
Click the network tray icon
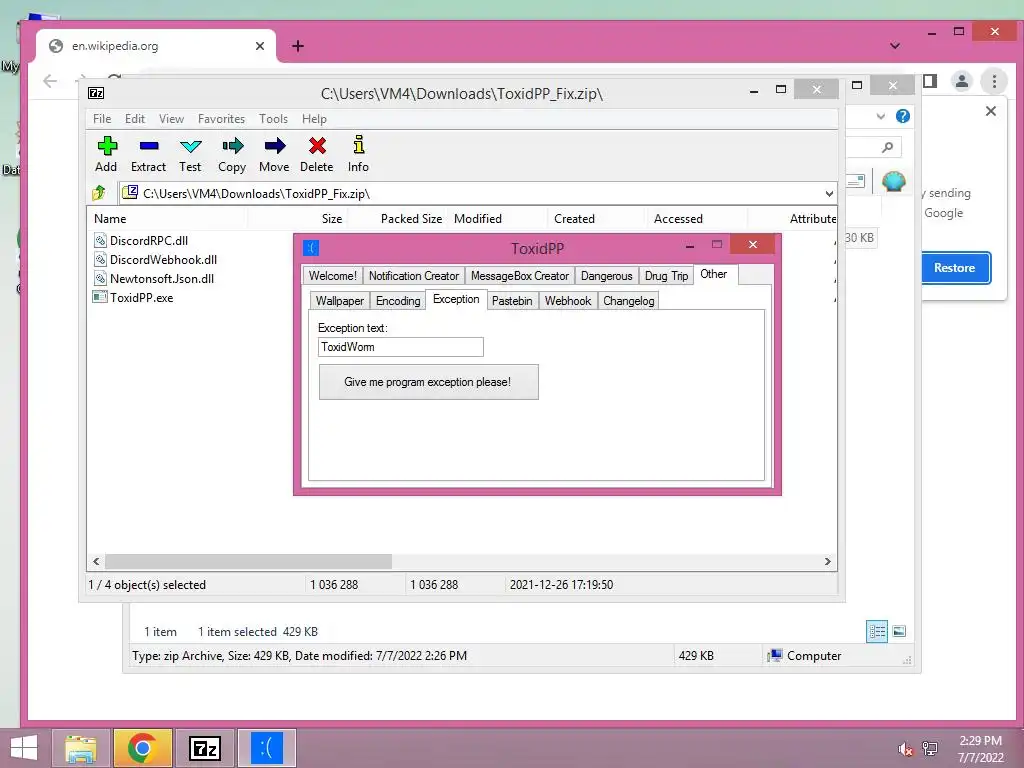click(x=929, y=749)
